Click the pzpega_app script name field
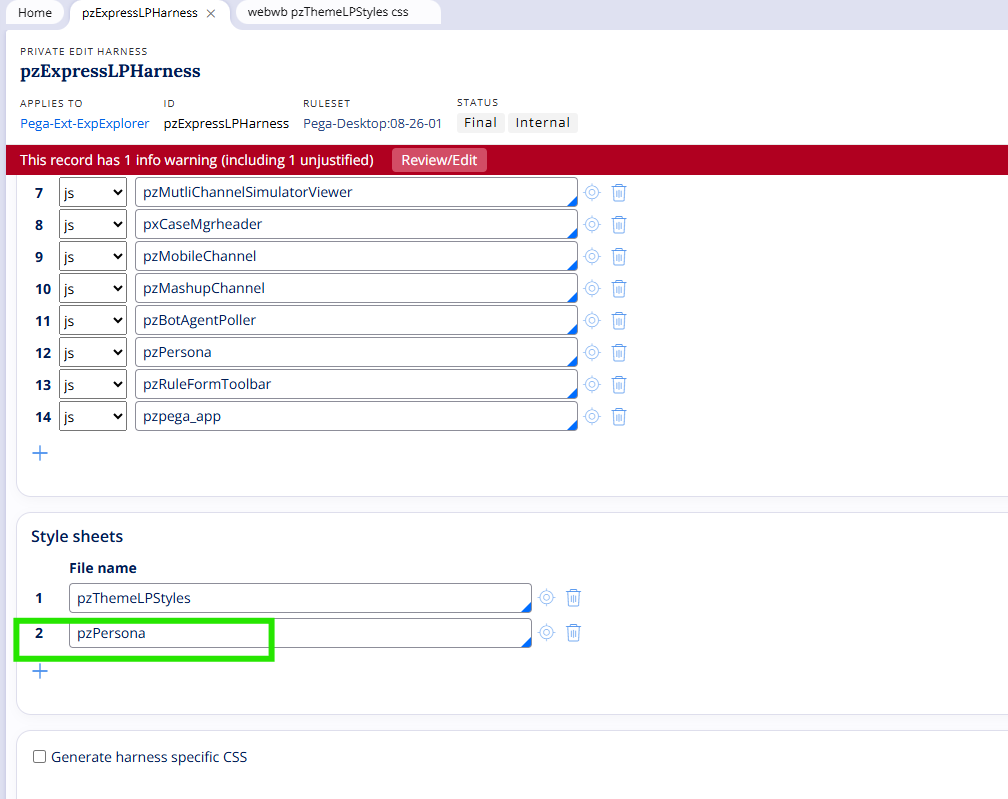The image size is (1008, 799). (356, 417)
